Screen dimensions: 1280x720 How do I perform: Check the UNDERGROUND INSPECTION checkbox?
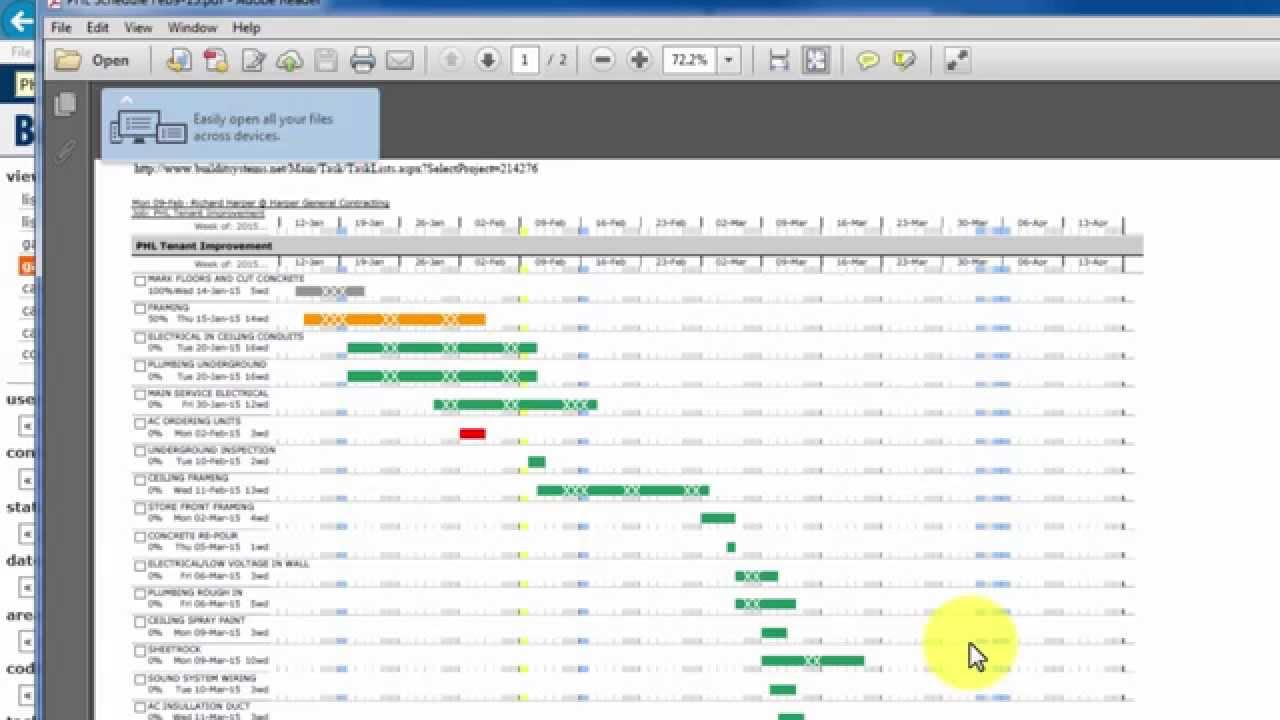(x=140, y=451)
